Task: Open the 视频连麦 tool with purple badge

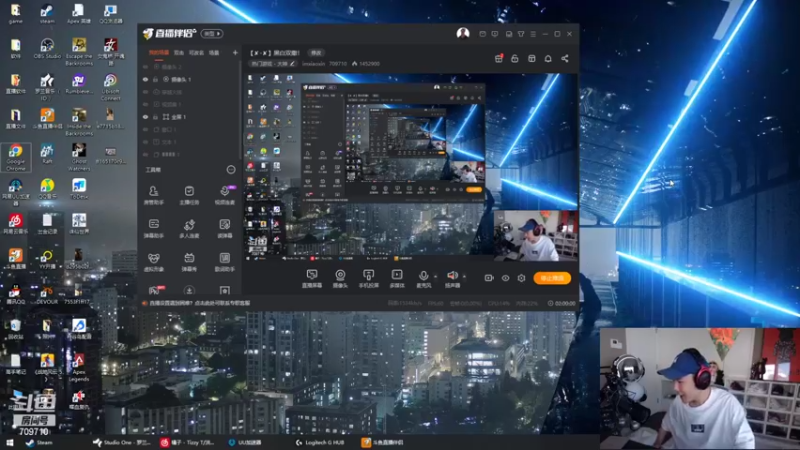Action: coord(224,195)
